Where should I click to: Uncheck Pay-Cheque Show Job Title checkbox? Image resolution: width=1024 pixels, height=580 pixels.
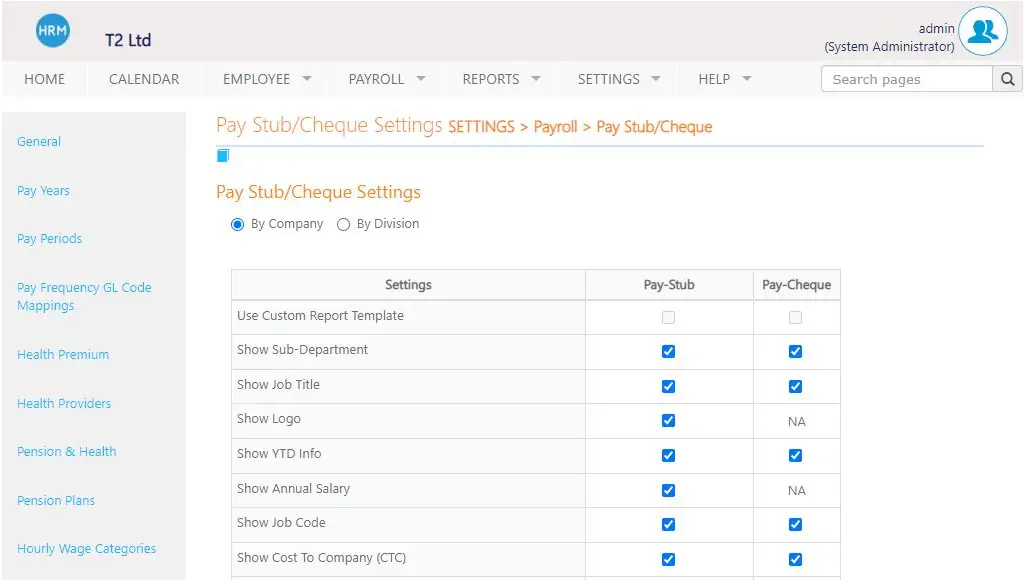point(795,387)
